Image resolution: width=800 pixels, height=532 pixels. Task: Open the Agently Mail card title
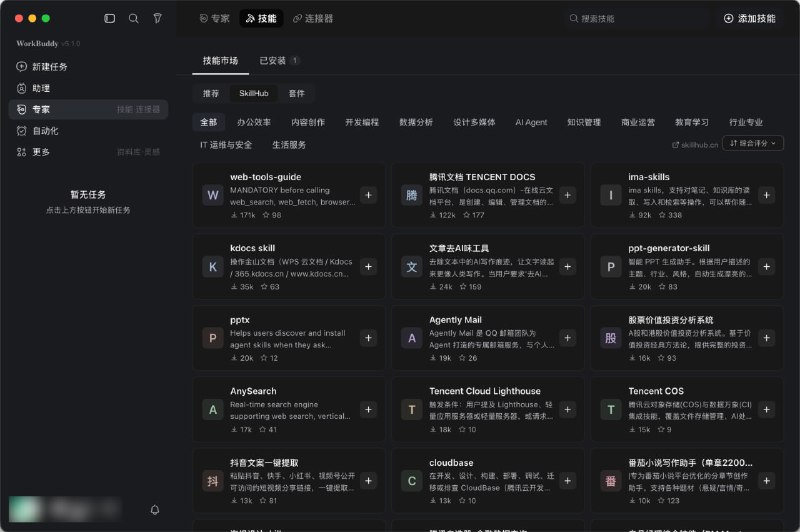[x=455, y=320]
